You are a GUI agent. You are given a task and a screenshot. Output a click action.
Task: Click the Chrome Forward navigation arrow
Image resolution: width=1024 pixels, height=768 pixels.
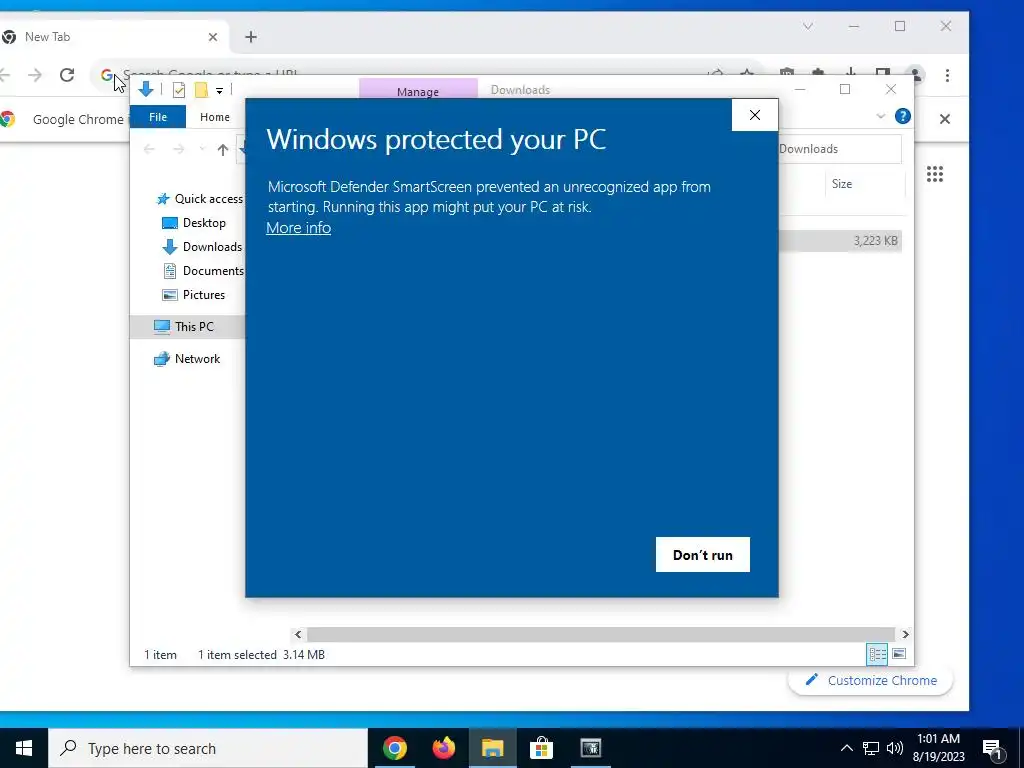pos(35,75)
